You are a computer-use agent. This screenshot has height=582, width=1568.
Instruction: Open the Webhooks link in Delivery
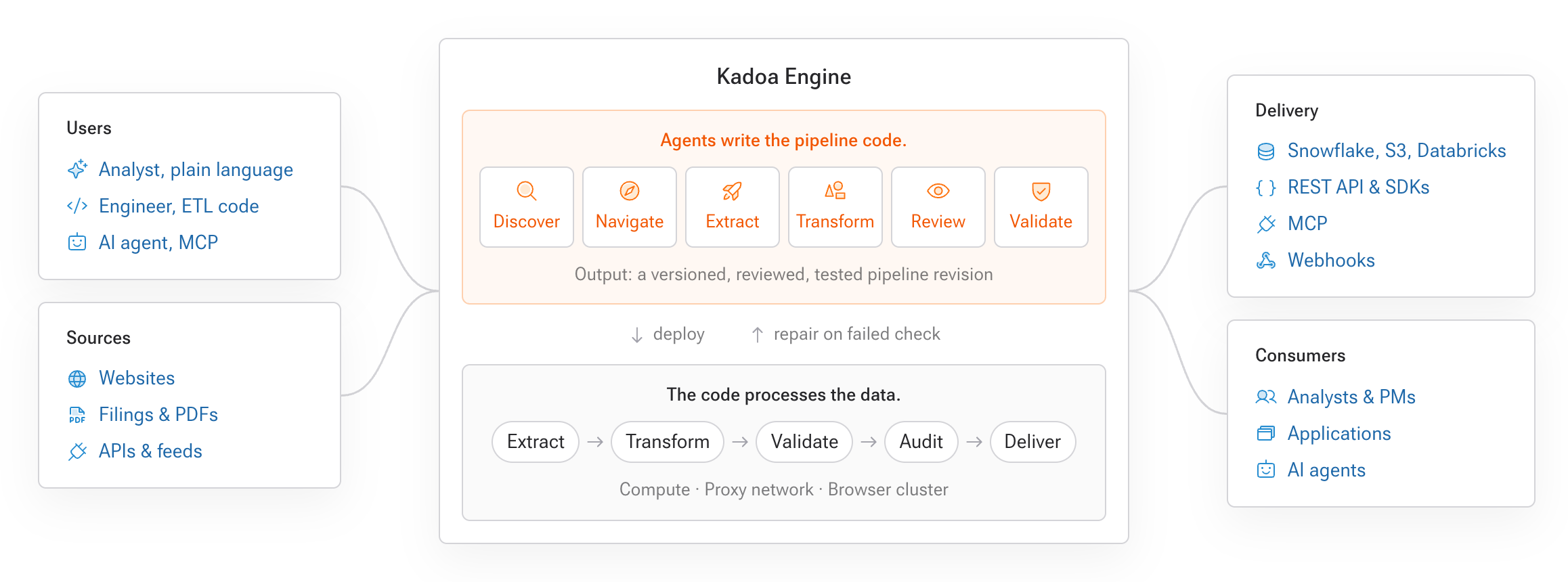1331,261
